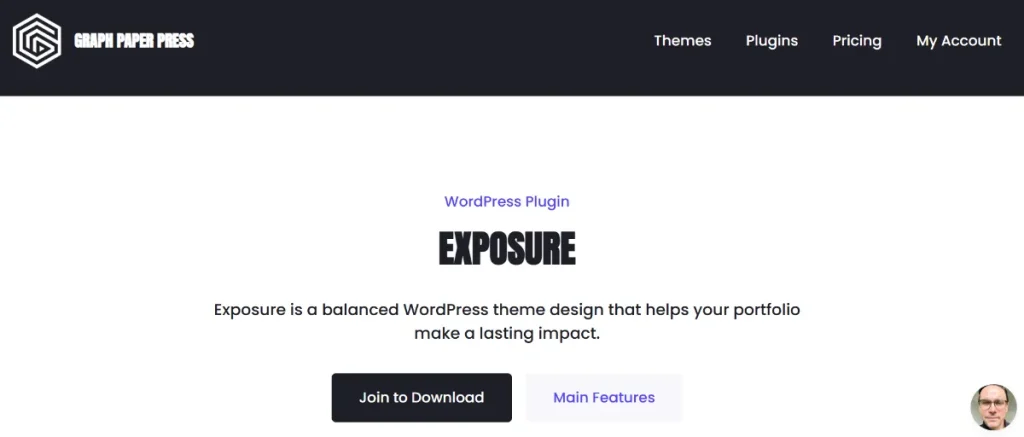Click the Graph Paper Press wordmark text
This screenshot has height=437, width=1024.
pos(134,41)
